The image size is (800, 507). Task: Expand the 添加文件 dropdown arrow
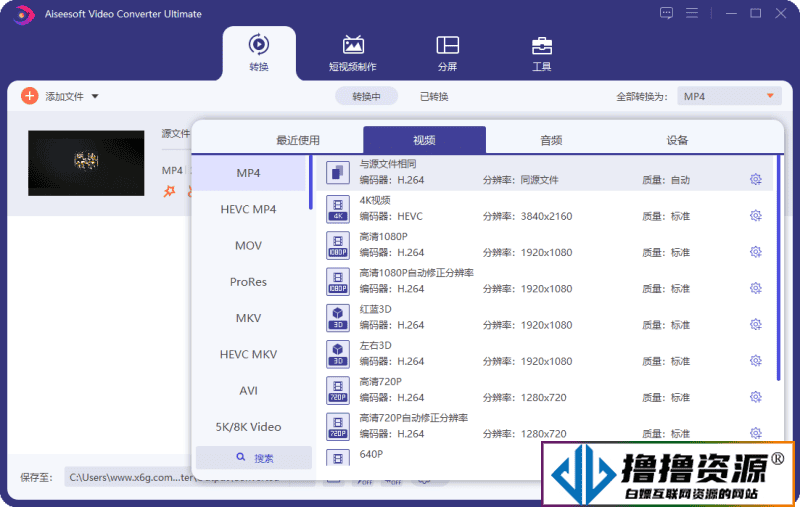(x=95, y=96)
